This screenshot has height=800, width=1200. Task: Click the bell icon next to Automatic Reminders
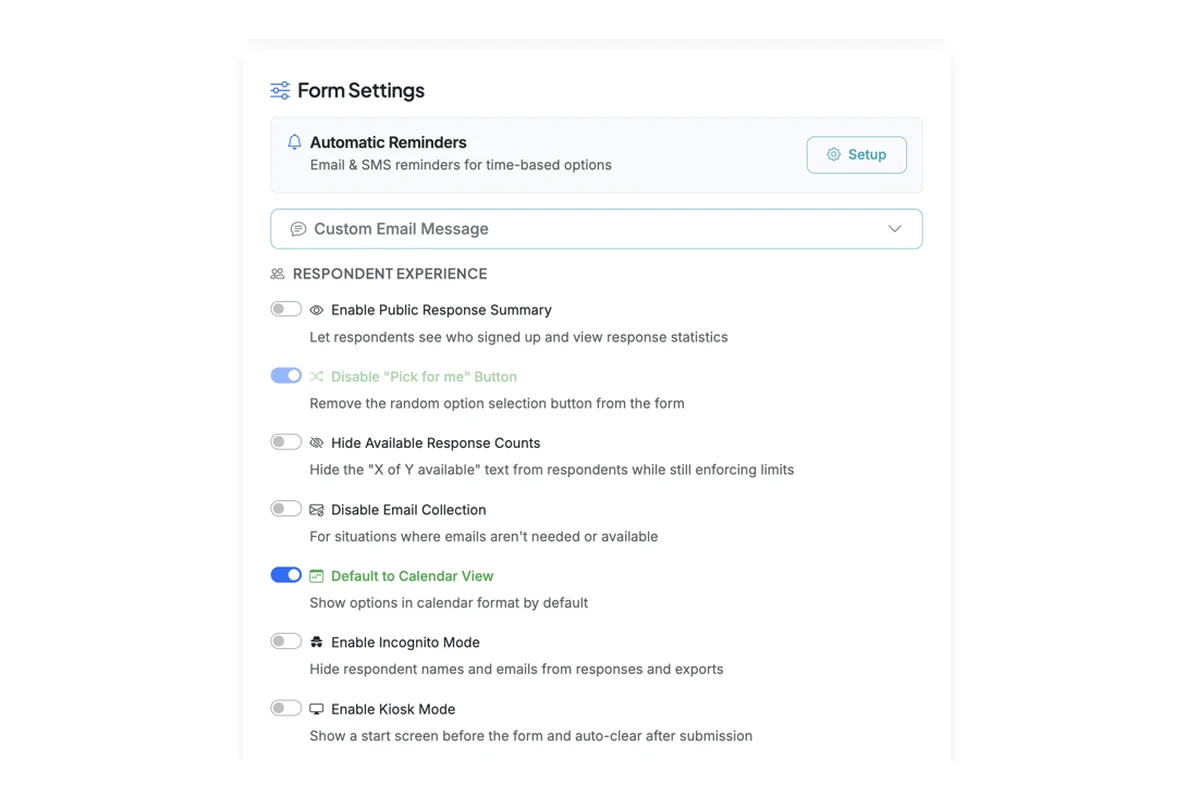(294, 142)
